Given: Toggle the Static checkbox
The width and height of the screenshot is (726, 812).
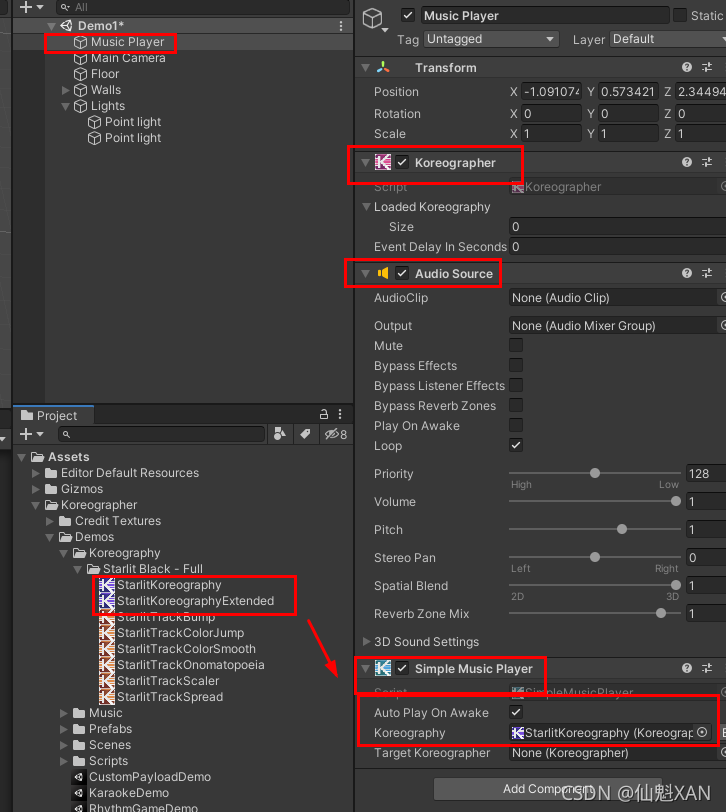Looking at the screenshot, I should pos(680,16).
